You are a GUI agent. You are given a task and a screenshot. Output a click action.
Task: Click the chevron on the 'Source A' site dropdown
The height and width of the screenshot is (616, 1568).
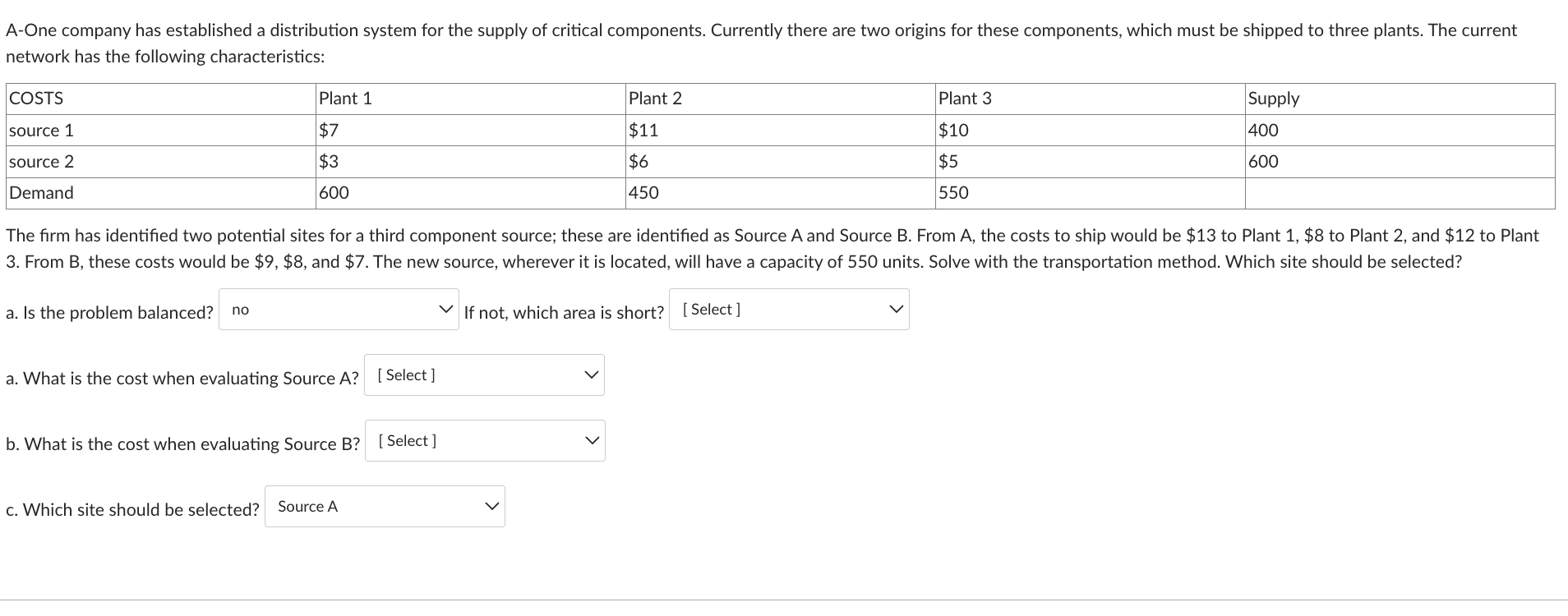coord(491,505)
